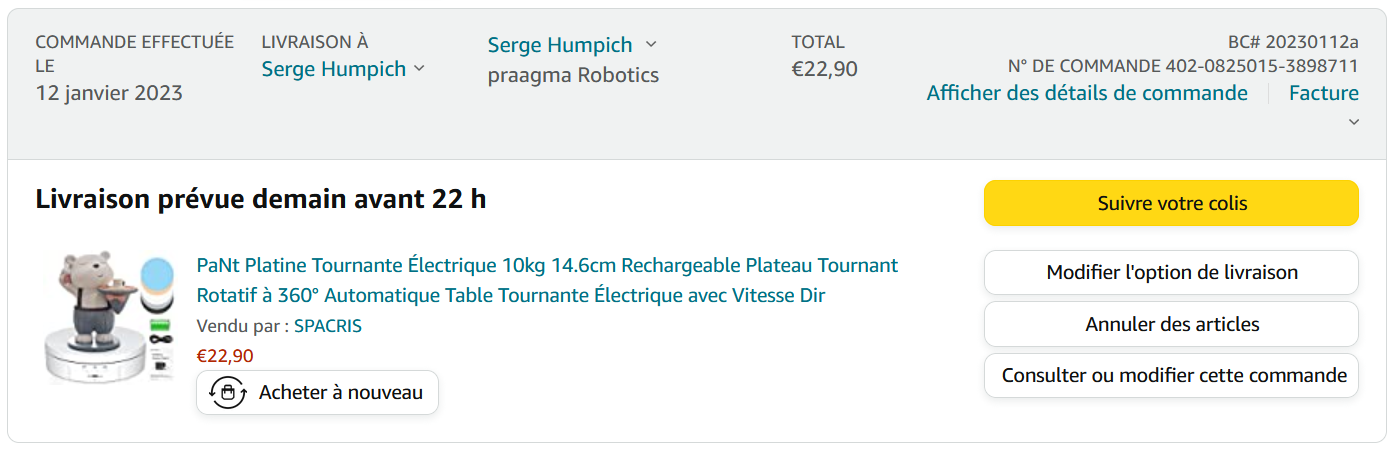Visit the SPACRIS seller page
This screenshot has height=449, width=1395.
pos(328,326)
